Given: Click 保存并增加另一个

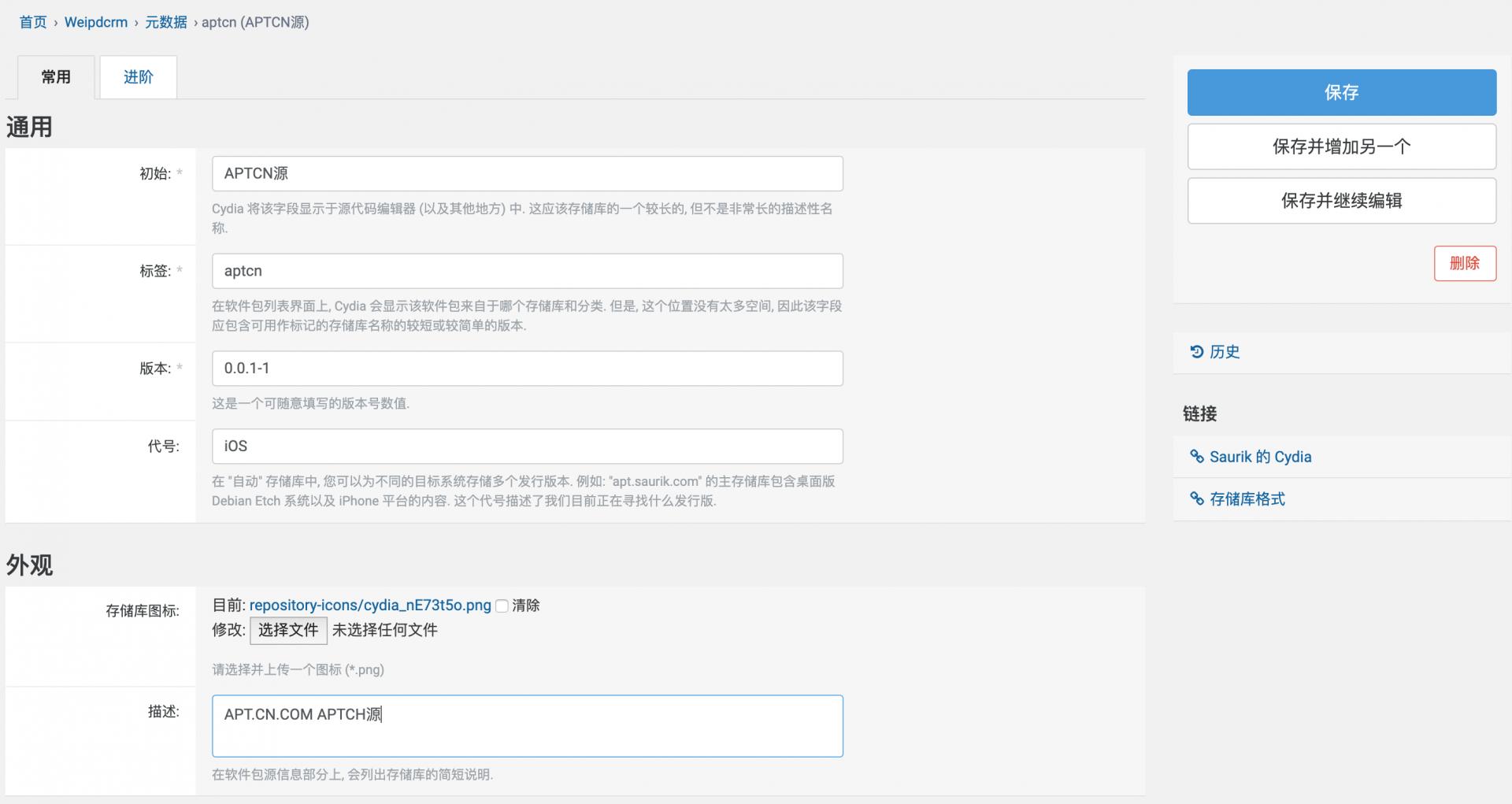Looking at the screenshot, I should [1341, 146].
